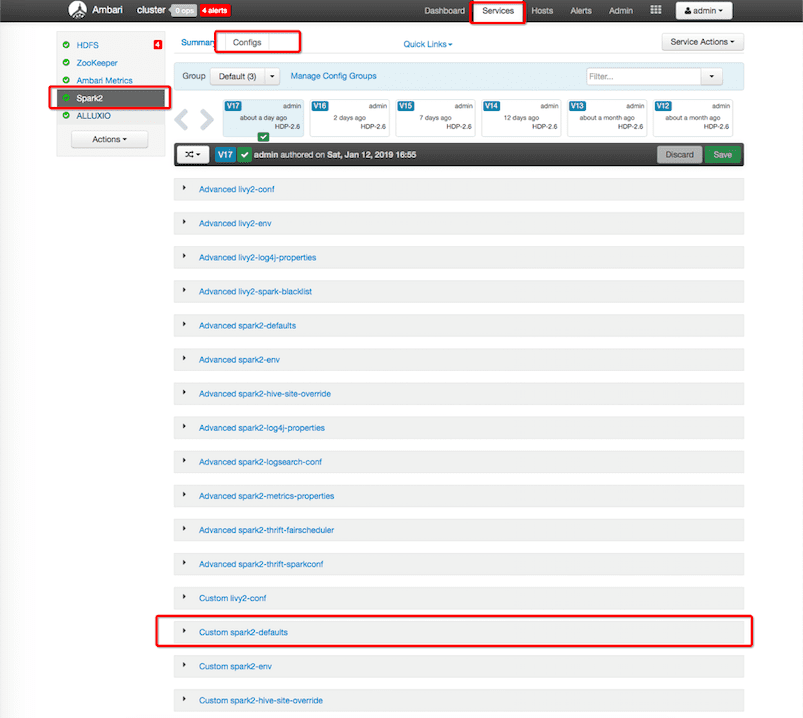Open the Hosts nav item
The image size is (803, 718).
point(542,11)
